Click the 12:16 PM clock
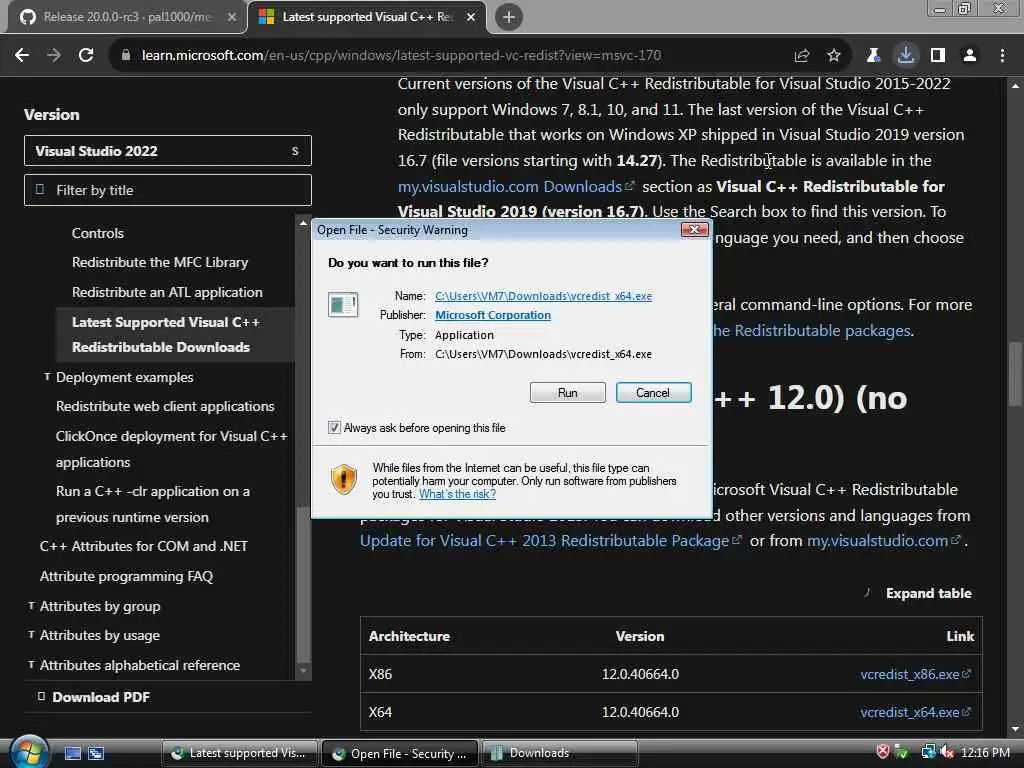Viewport: 1024px width, 768px height. 985,752
